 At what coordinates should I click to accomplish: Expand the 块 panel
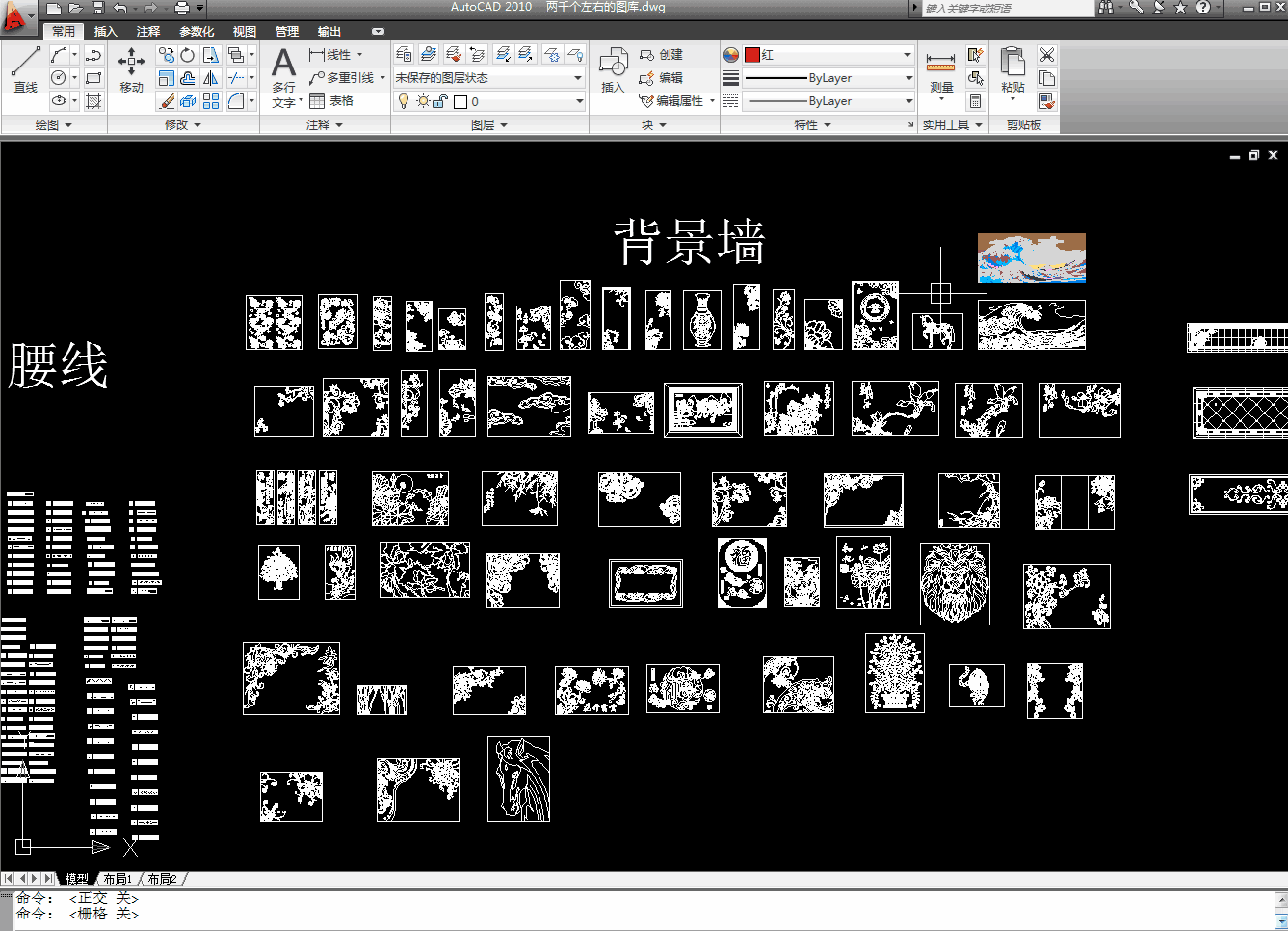pos(654,125)
